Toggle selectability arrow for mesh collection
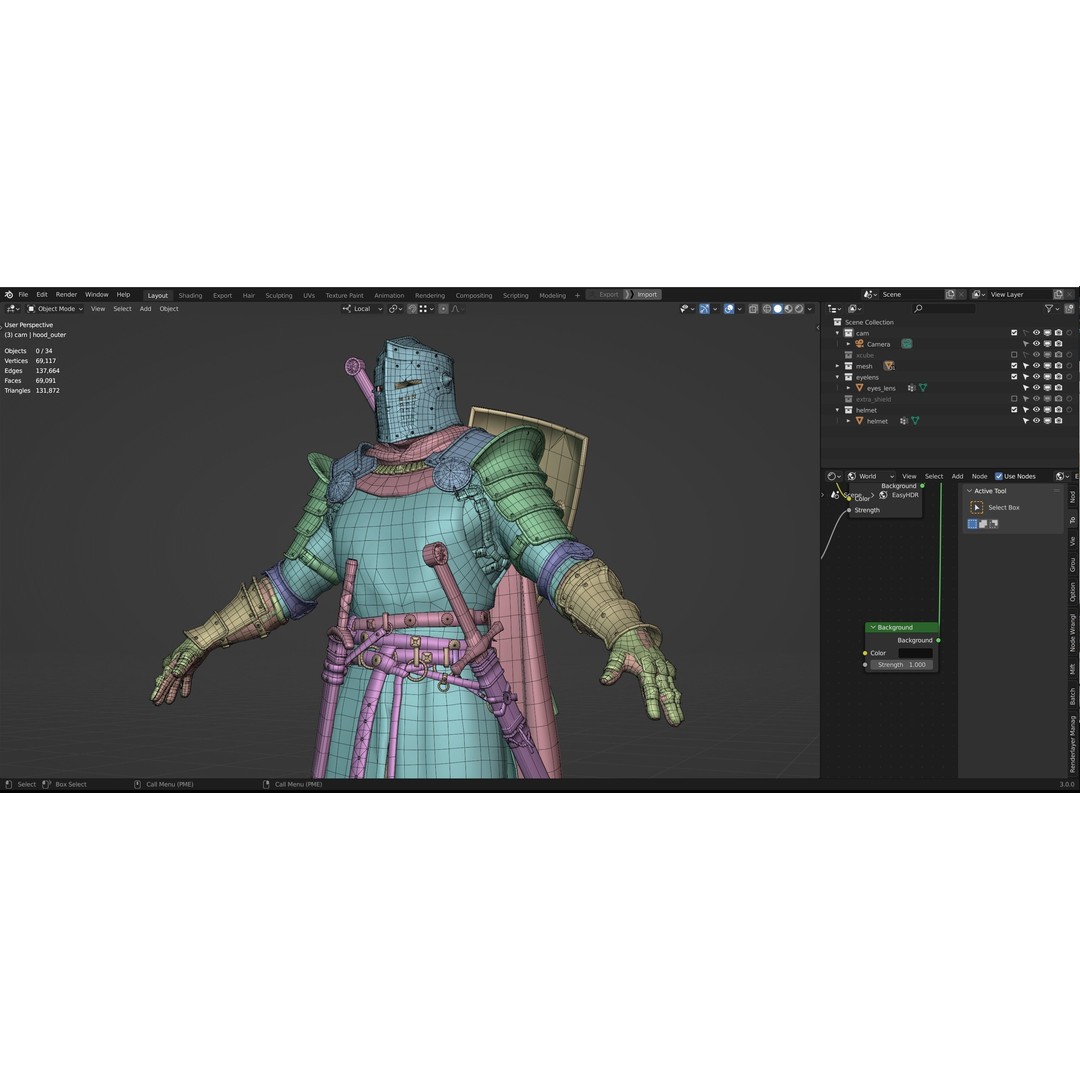Image resolution: width=1080 pixels, height=1080 pixels. point(1025,366)
